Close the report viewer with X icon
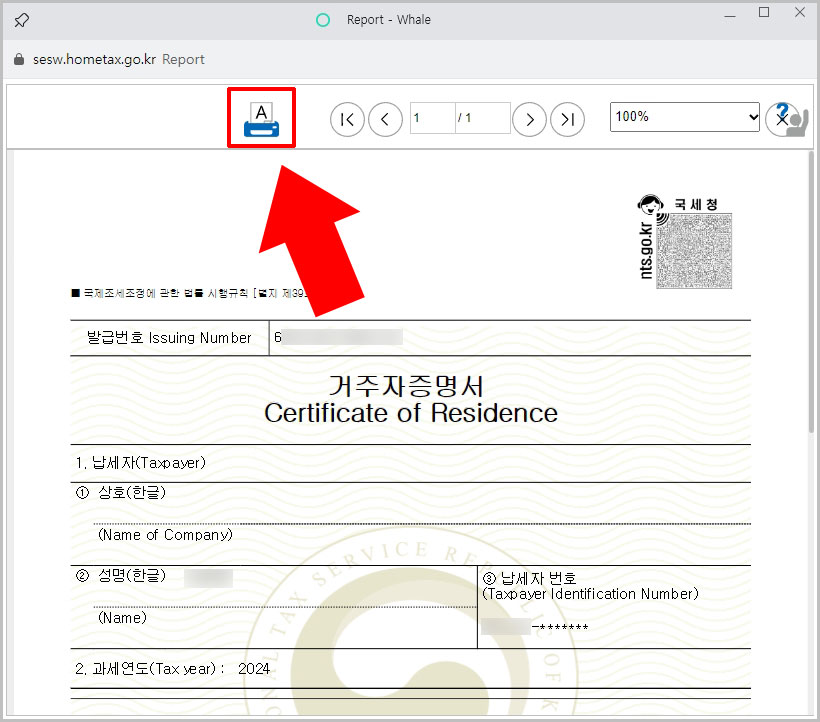Screen dimensions: 820x722 click(782, 120)
